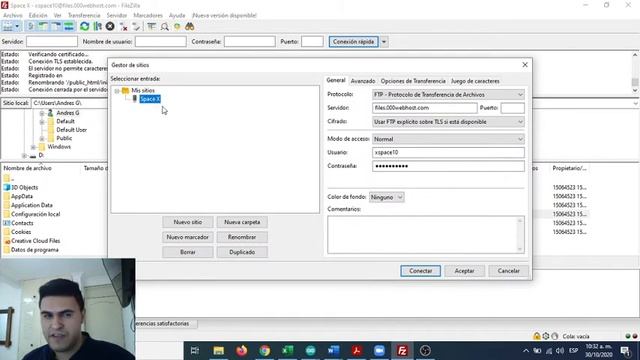
Task: Open the Ayuda menu
Action: click(177, 16)
